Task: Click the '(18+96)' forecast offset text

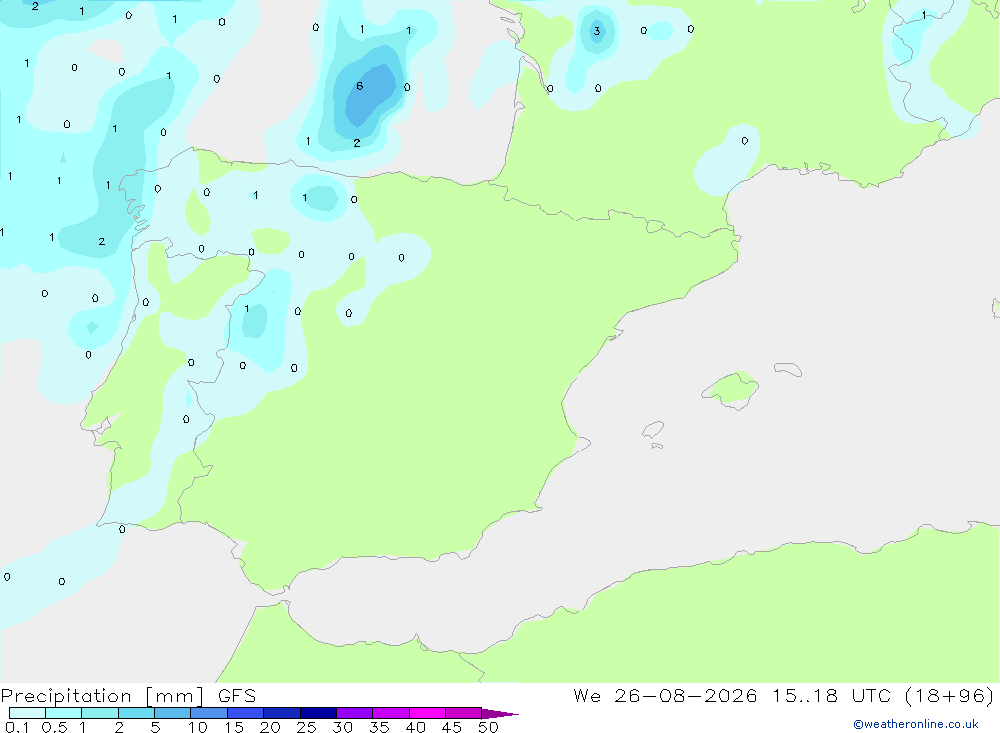Action: point(950,695)
